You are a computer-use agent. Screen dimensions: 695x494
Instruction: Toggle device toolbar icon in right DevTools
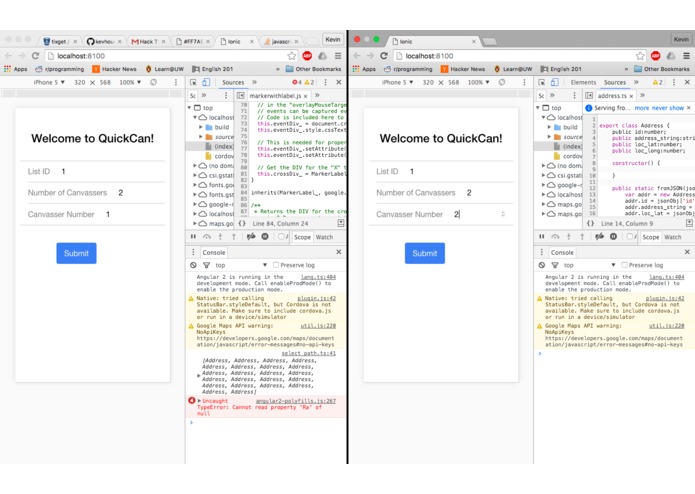point(554,82)
